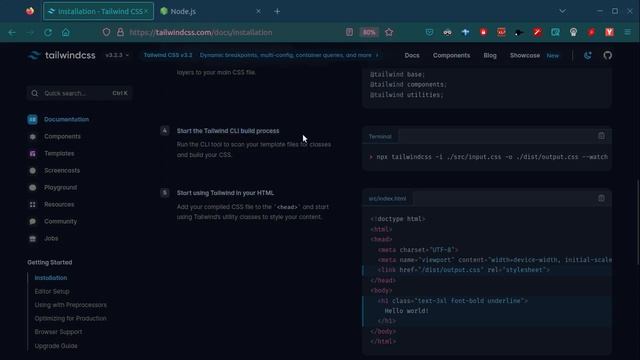Screen dimensions: 640x360
Task: Click the src/index.html file tab label
Action: [x=387, y=198]
